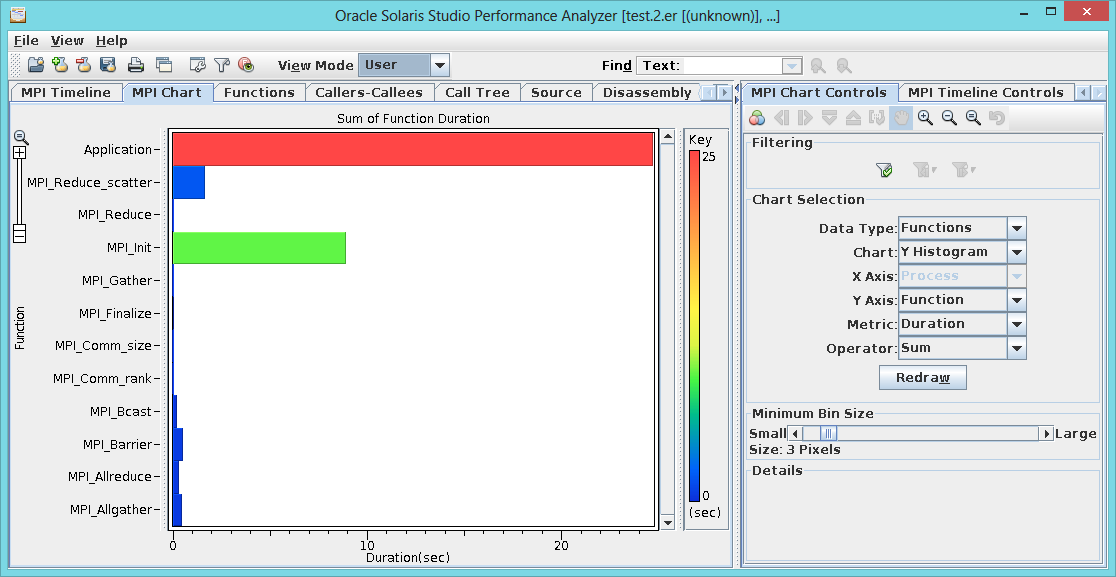This screenshot has width=1116, height=577.
Task: Click the magnifier icon above the vertical zoom slider
Action: click(x=21, y=137)
